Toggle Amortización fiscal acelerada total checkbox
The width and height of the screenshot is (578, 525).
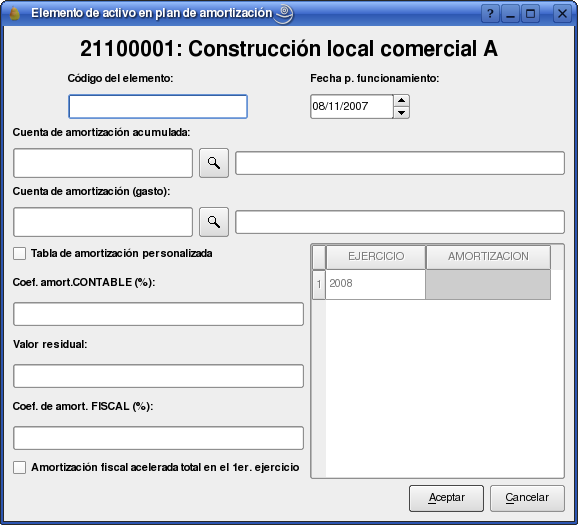[20, 467]
